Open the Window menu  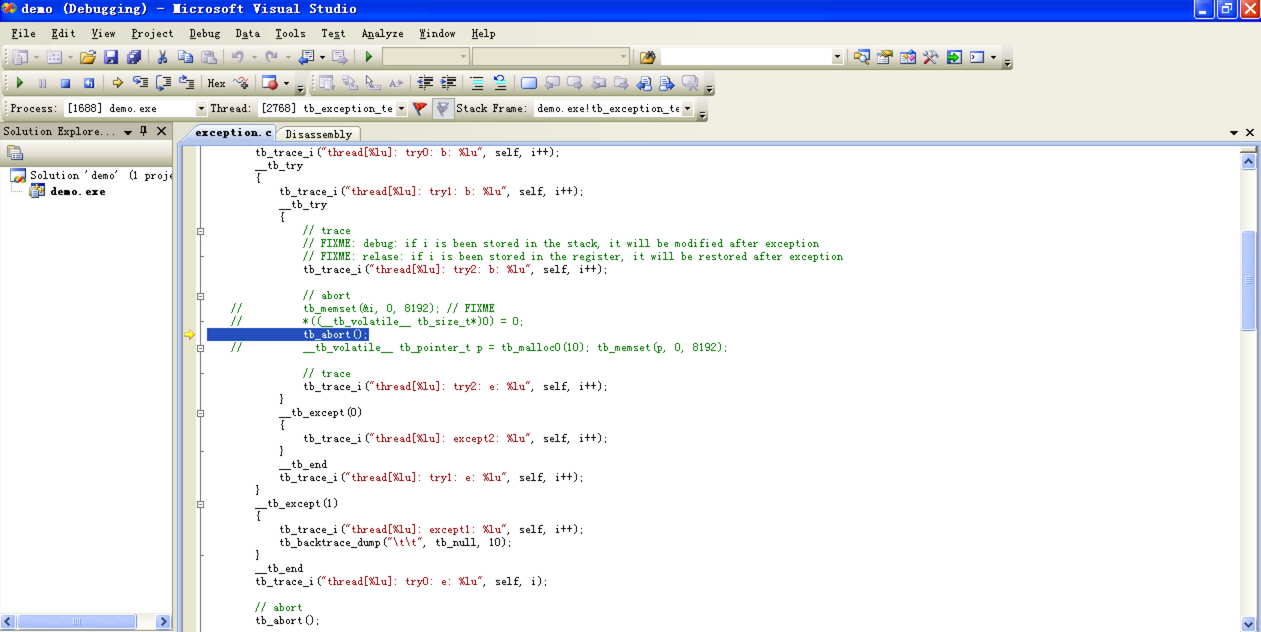point(437,33)
